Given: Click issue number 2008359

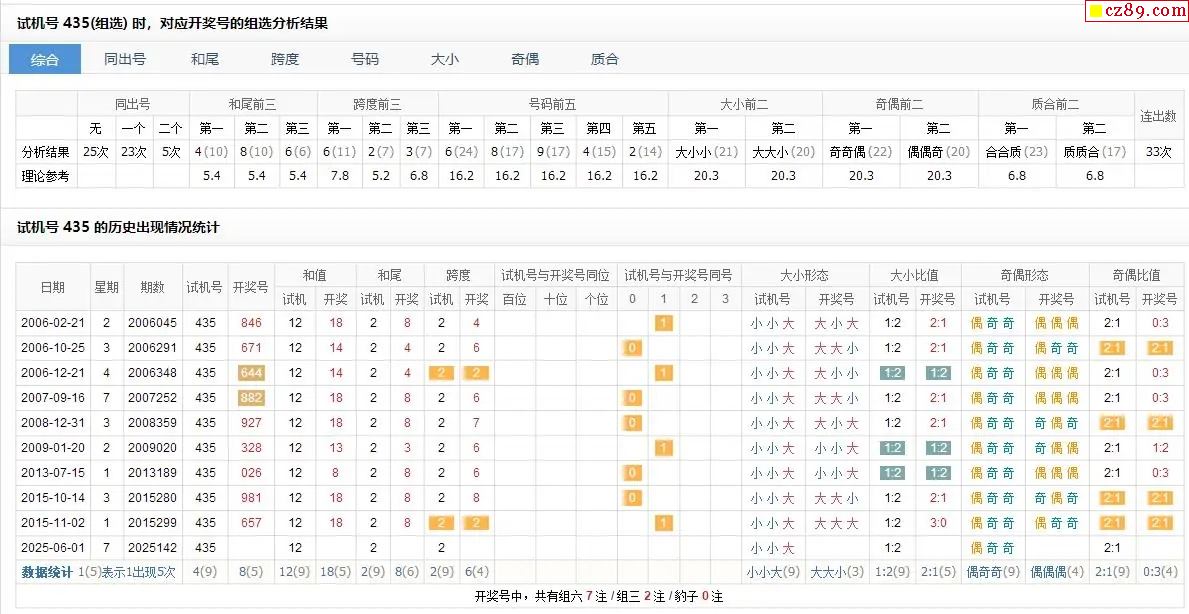Looking at the screenshot, I should tap(152, 423).
